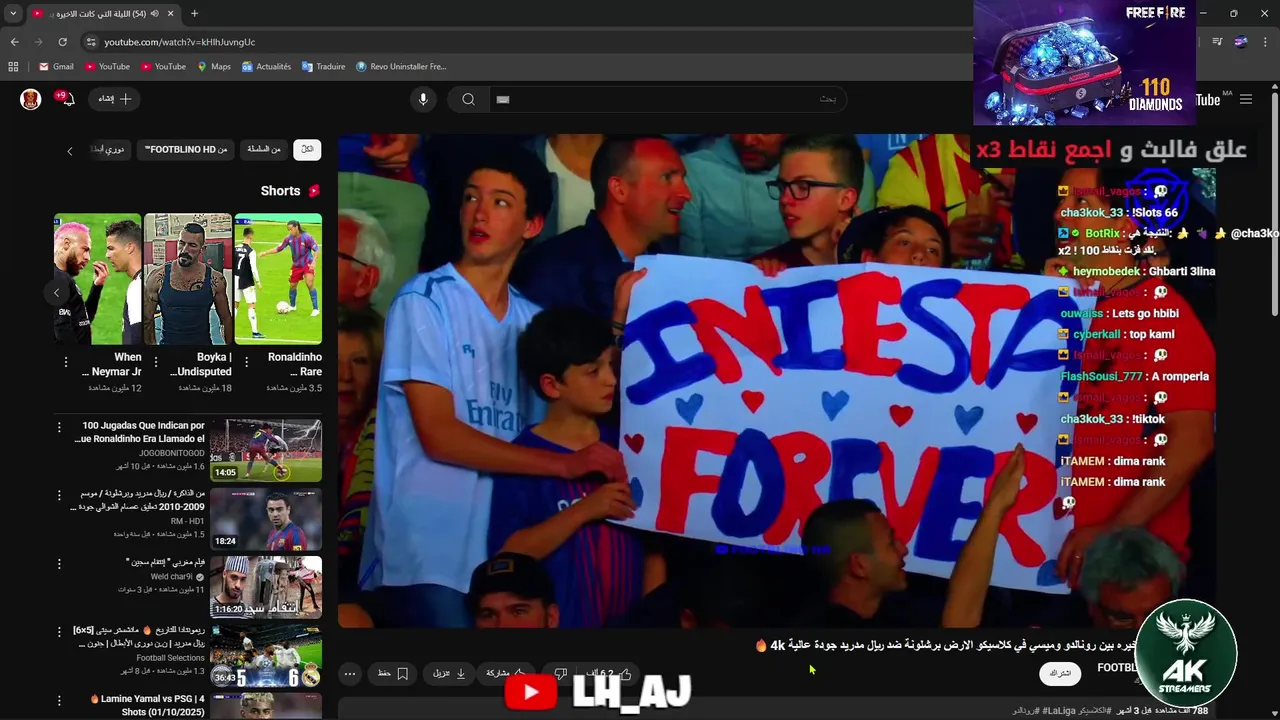Open the Actualités bookmark
The image size is (1280, 720).
[x=266, y=67]
